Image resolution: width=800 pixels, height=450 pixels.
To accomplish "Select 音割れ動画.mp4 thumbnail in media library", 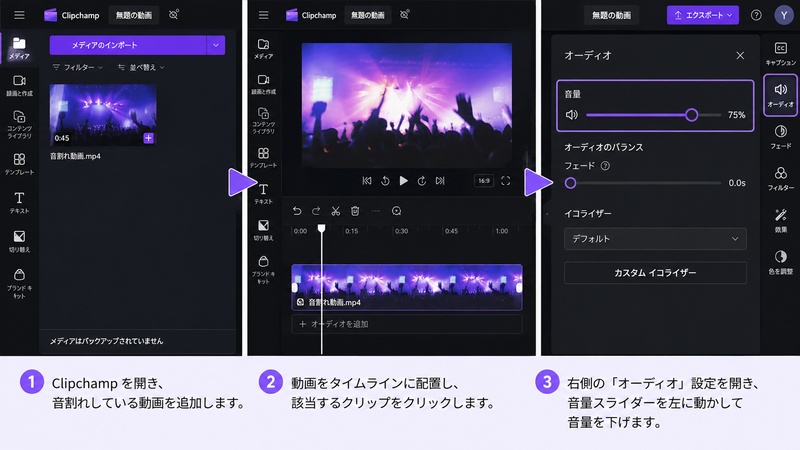I will click(x=103, y=115).
